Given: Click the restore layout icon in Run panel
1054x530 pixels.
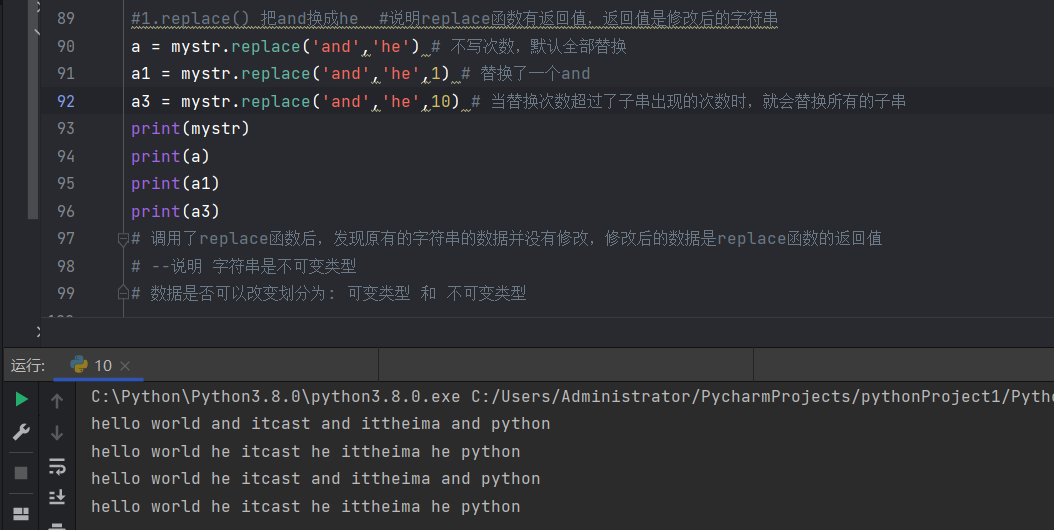Looking at the screenshot, I should pyautogui.click(x=21, y=514).
